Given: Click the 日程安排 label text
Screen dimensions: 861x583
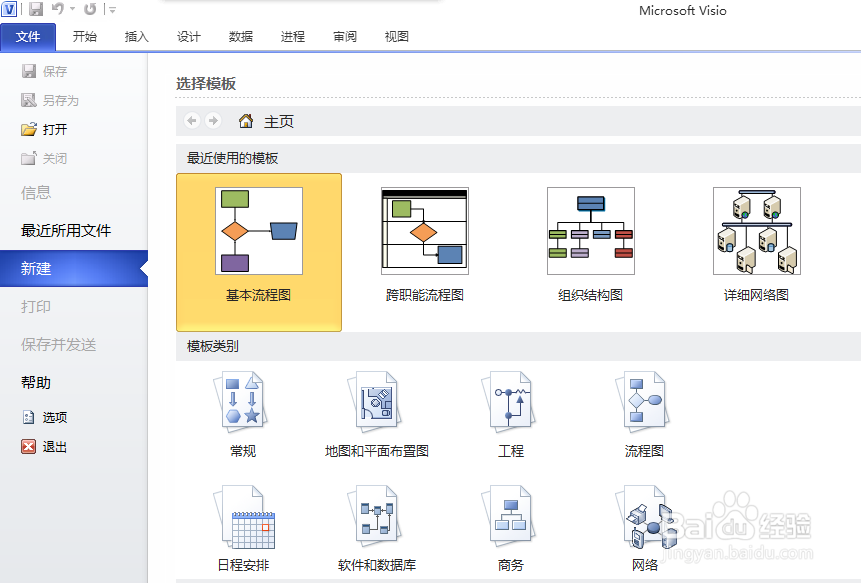Looking at the screenshot, I should tap(243, 565).
